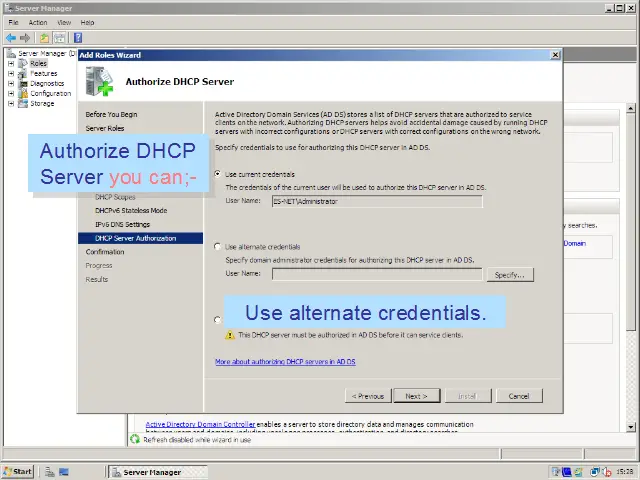Click the Domain link behind the wizard

[575, 243]
